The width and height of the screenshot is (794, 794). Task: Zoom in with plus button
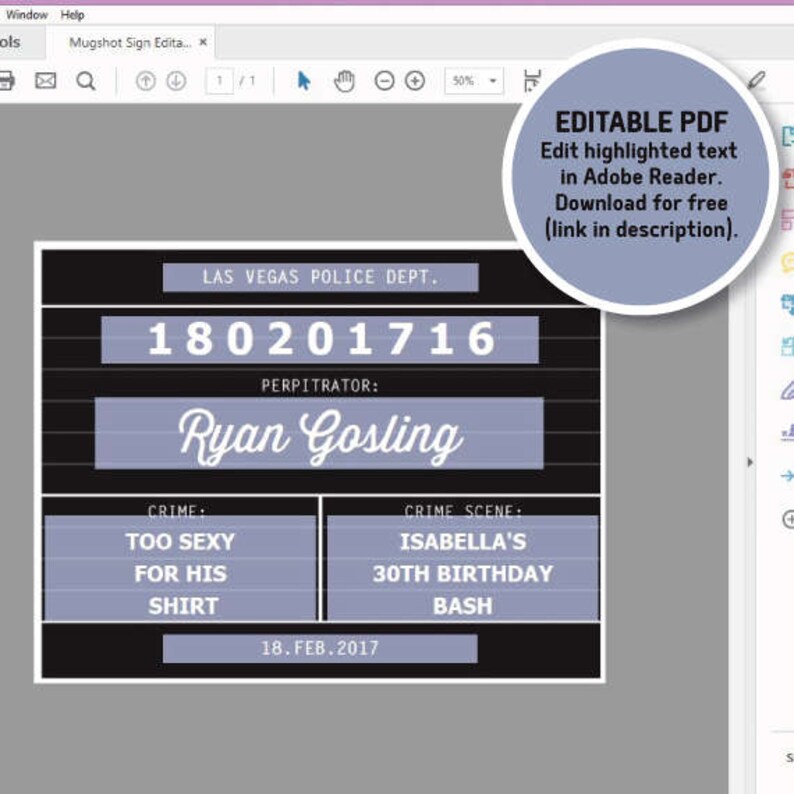[415, 81]
